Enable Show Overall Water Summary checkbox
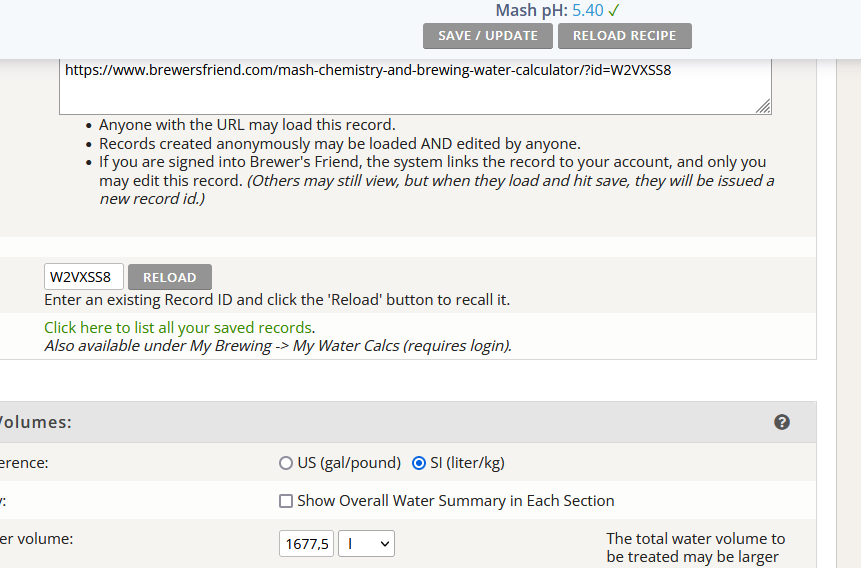The image size is (861, 568). point(286,501)
